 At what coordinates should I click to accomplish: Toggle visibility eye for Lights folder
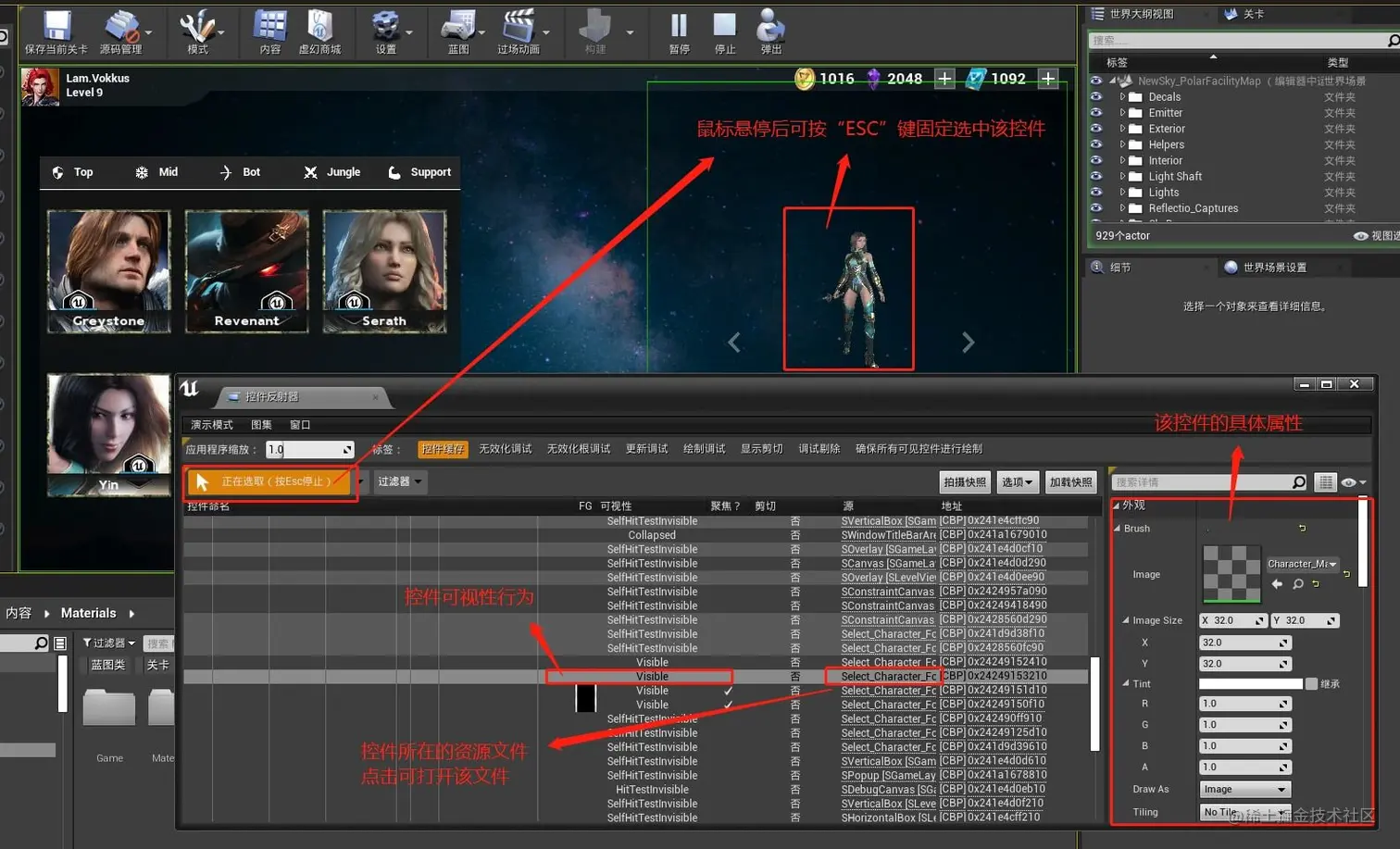pos(1096,193)
